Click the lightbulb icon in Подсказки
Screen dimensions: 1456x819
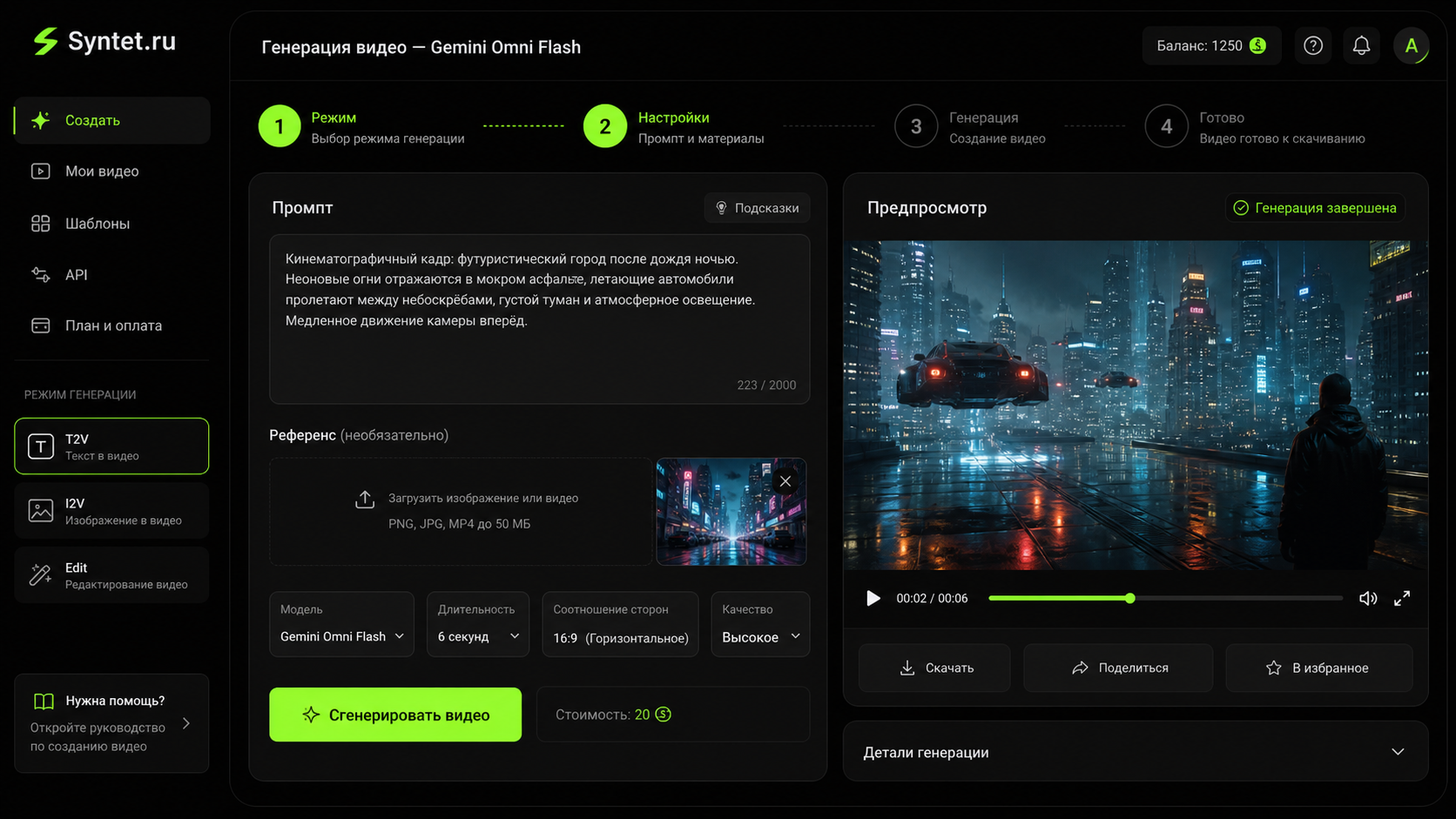click(721, 208)
